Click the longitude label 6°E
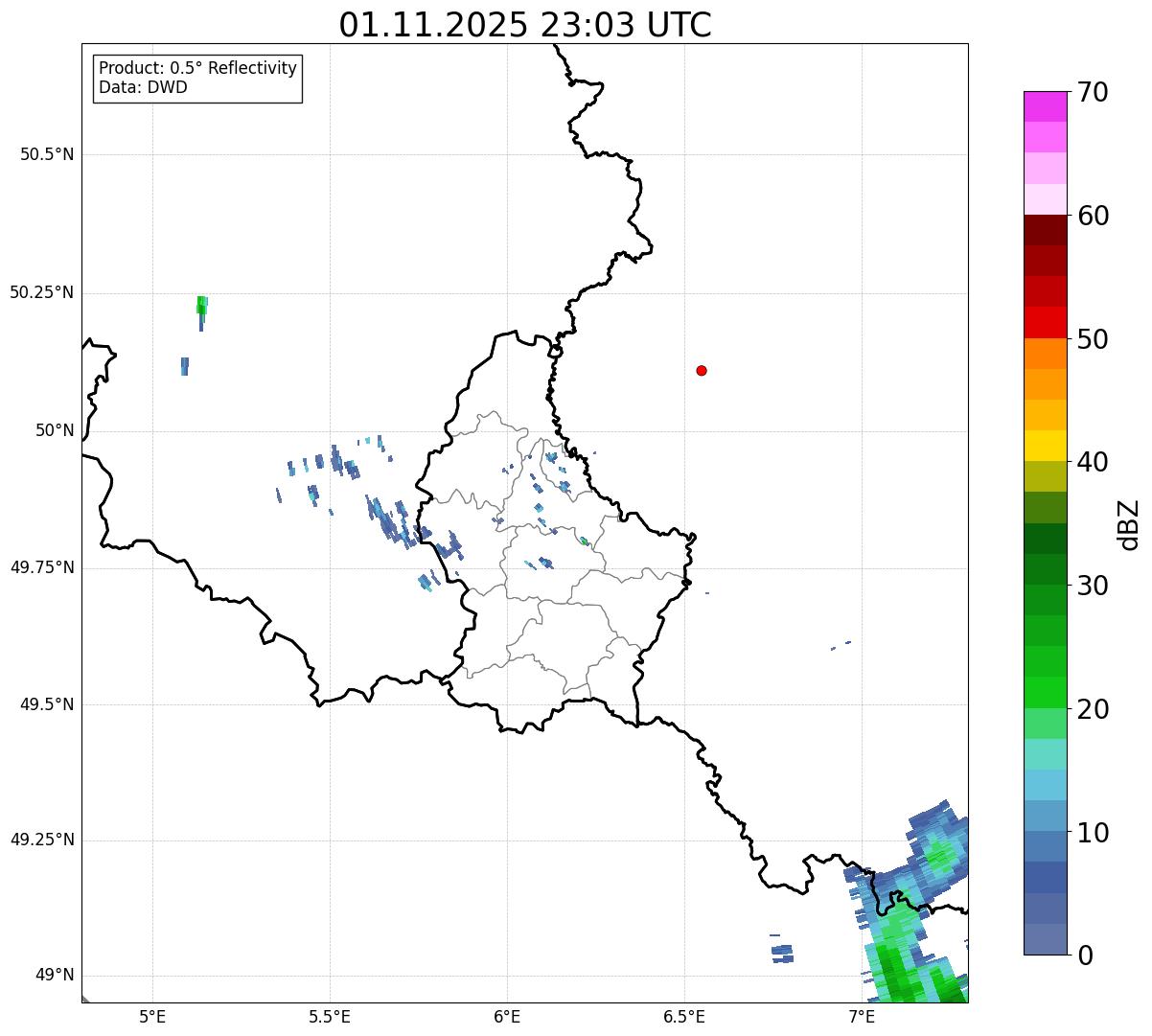 (x=507, y=1016)
